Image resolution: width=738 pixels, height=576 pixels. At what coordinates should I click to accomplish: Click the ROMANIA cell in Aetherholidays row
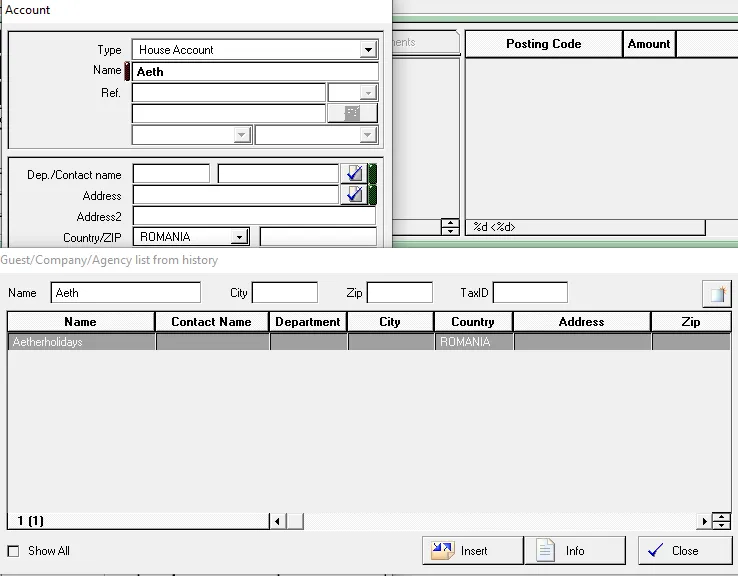click(473, 342)
